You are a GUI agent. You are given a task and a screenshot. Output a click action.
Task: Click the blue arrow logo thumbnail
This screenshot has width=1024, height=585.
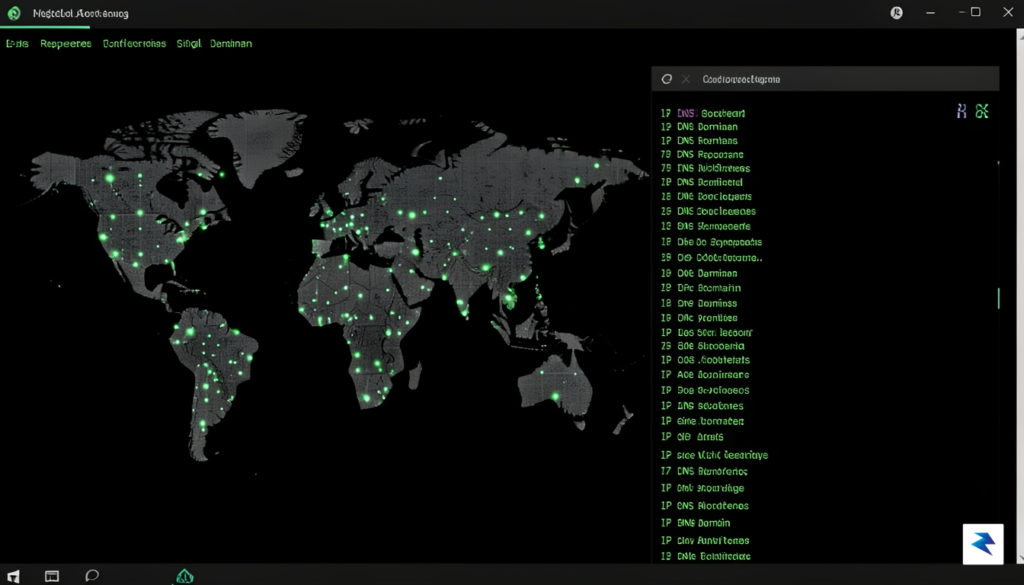[983, 544]
